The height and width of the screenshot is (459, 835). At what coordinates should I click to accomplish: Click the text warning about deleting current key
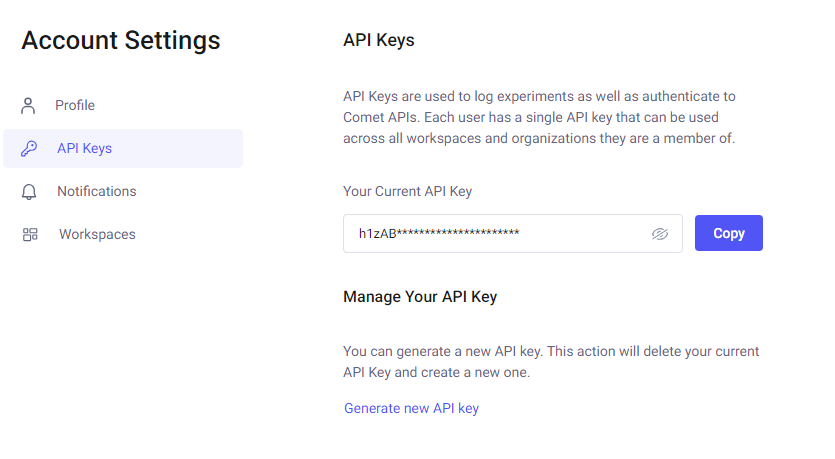551,362
